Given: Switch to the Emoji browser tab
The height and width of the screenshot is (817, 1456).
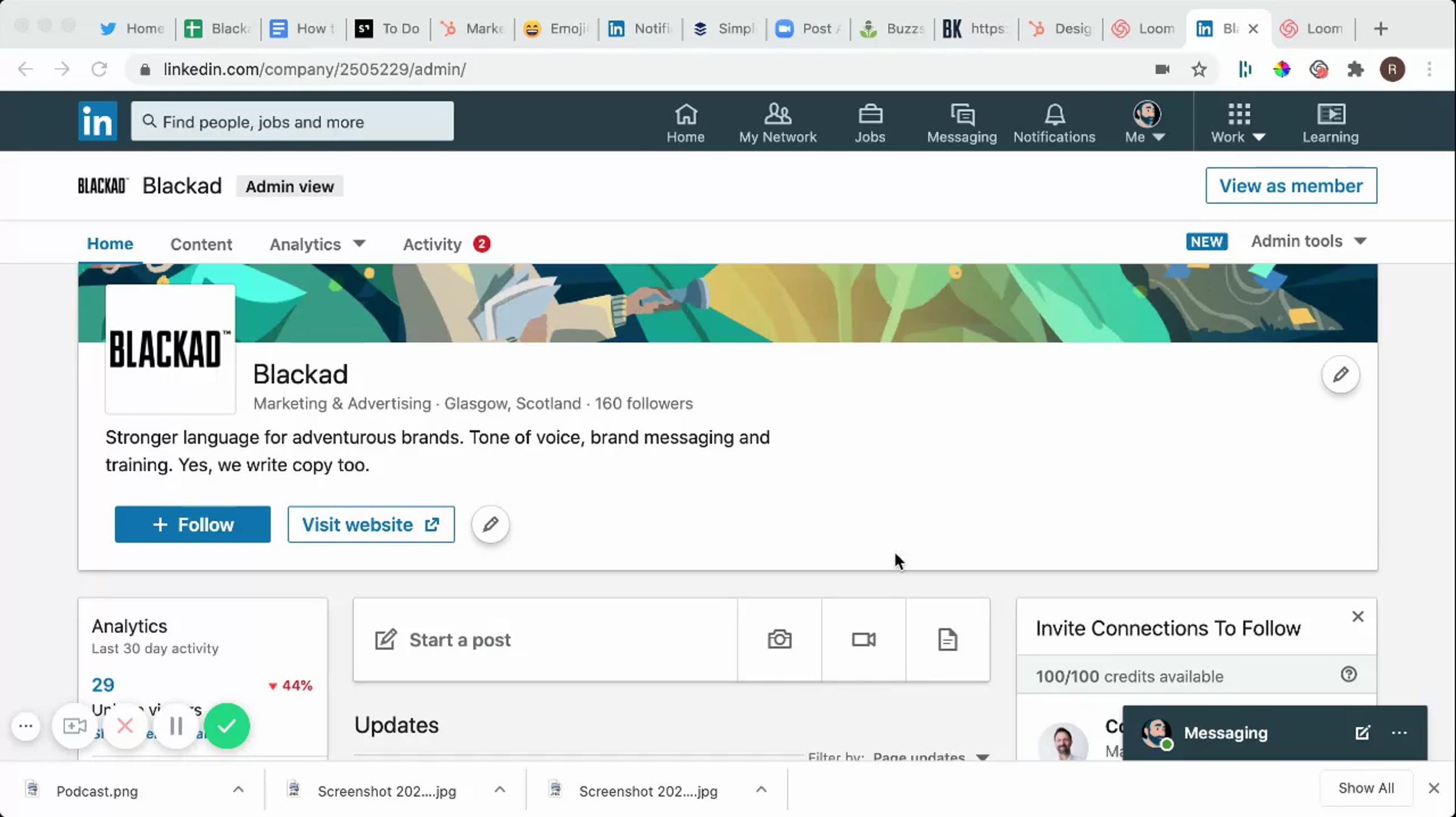Looking at the screenshot, I should point(556,29).
